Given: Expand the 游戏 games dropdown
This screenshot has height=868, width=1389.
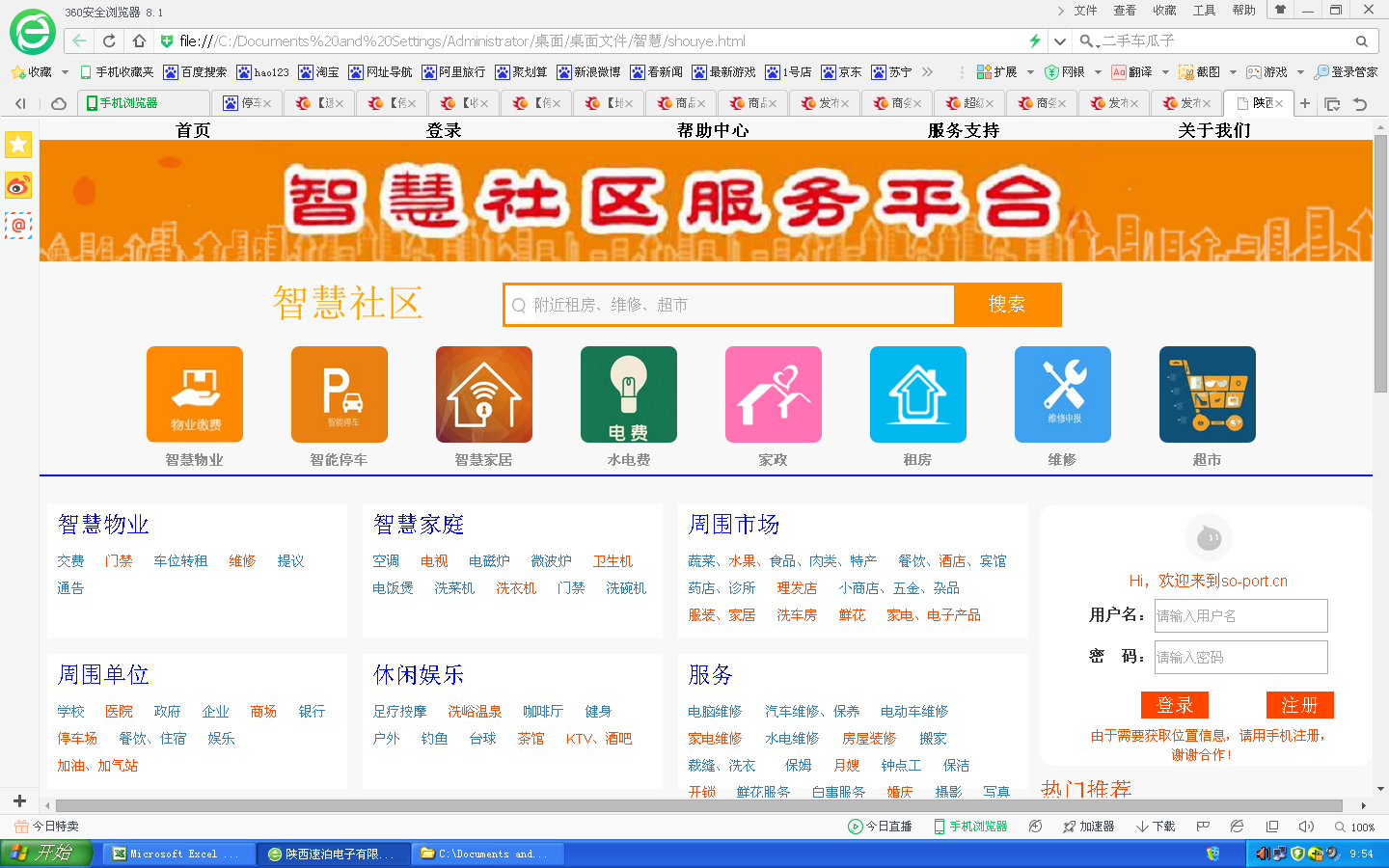Looking at the screenshot, I should coord(1300,72).
